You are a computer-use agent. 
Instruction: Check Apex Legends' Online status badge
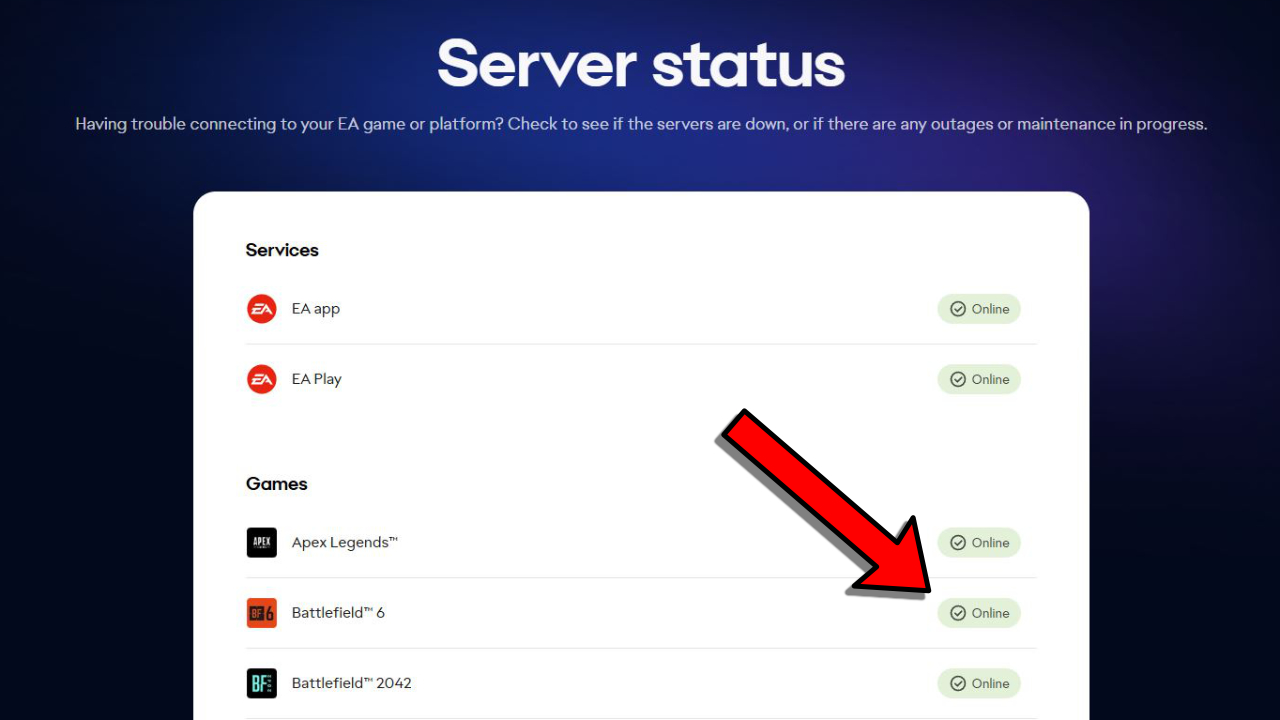tap(979, 543)
